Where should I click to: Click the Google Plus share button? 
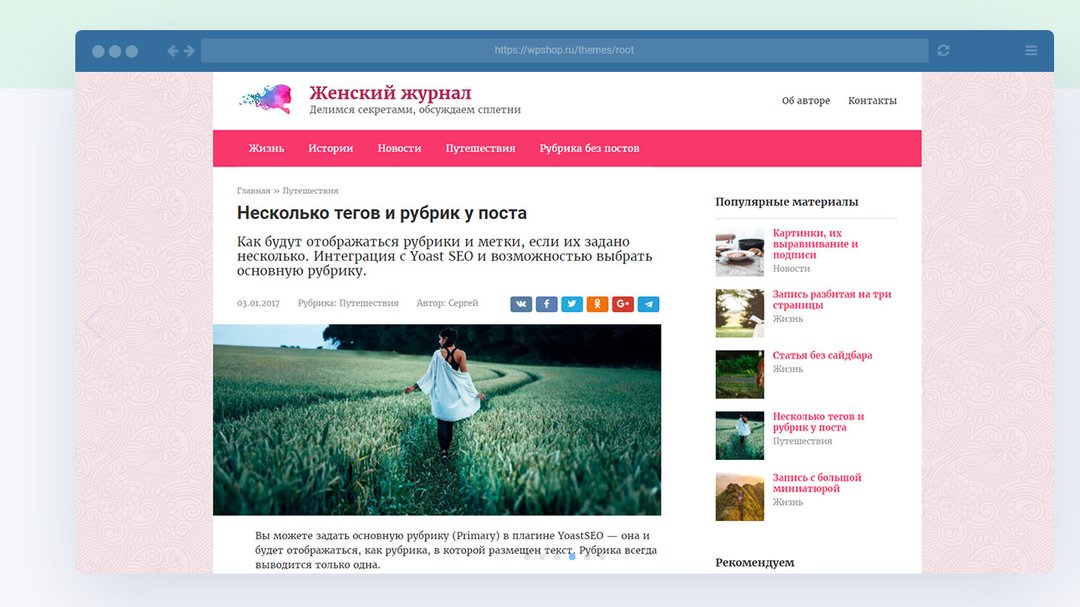[x=623, y=304]
